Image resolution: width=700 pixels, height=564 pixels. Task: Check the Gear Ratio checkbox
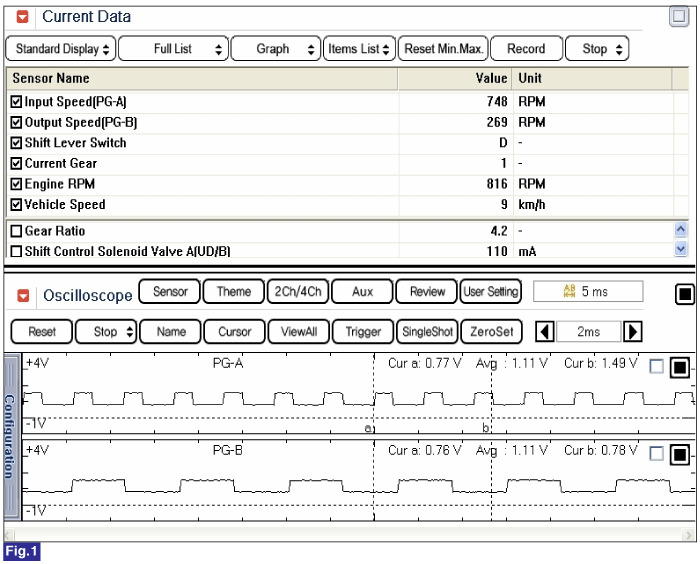click(16, 231)
